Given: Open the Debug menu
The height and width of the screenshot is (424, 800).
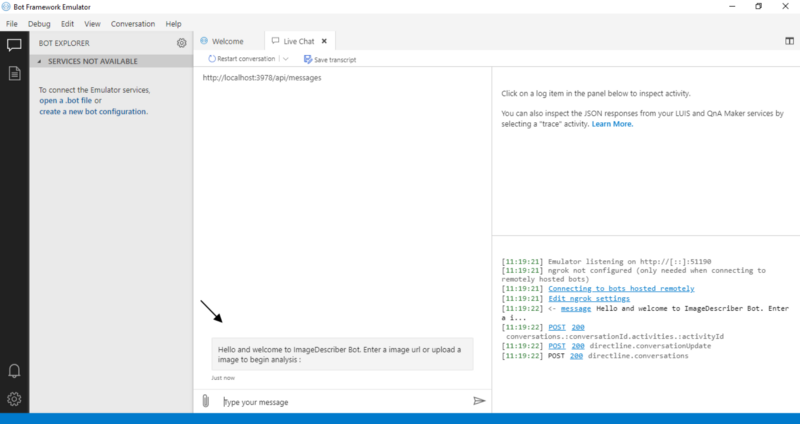Looking at the screenshot, I should [39, 24].
